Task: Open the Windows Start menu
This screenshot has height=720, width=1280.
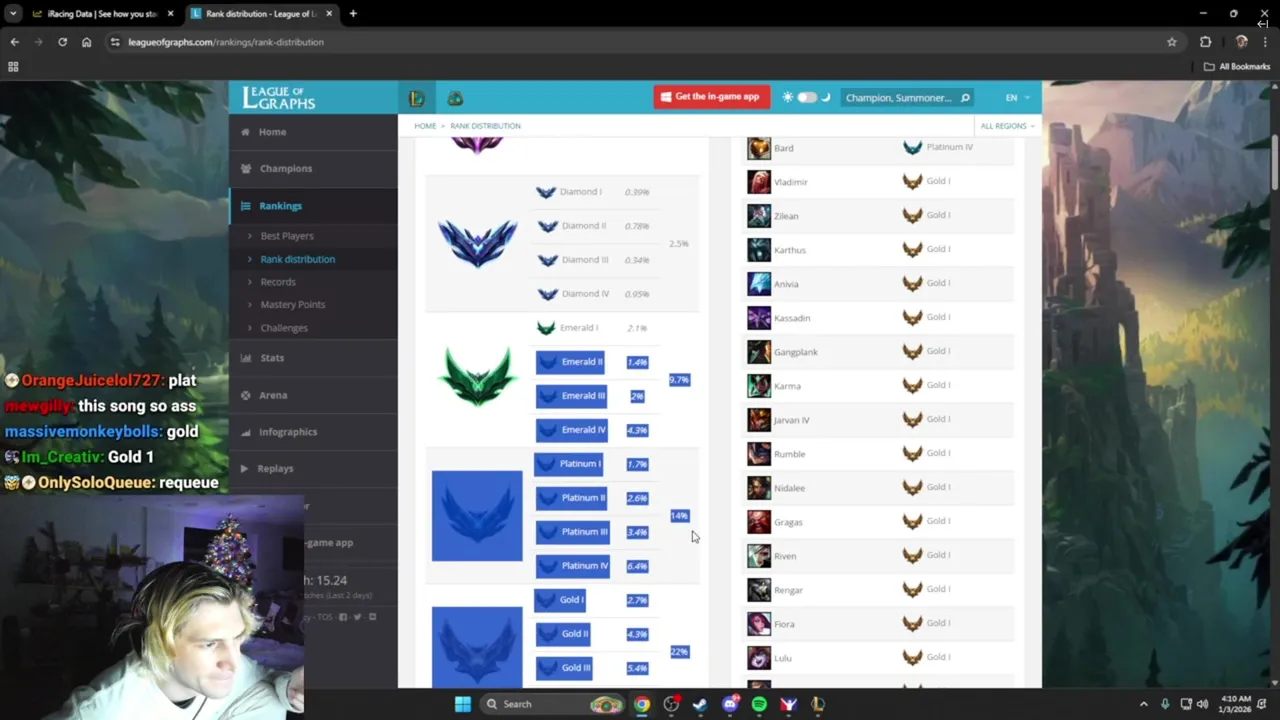Action: coord(462,704)
